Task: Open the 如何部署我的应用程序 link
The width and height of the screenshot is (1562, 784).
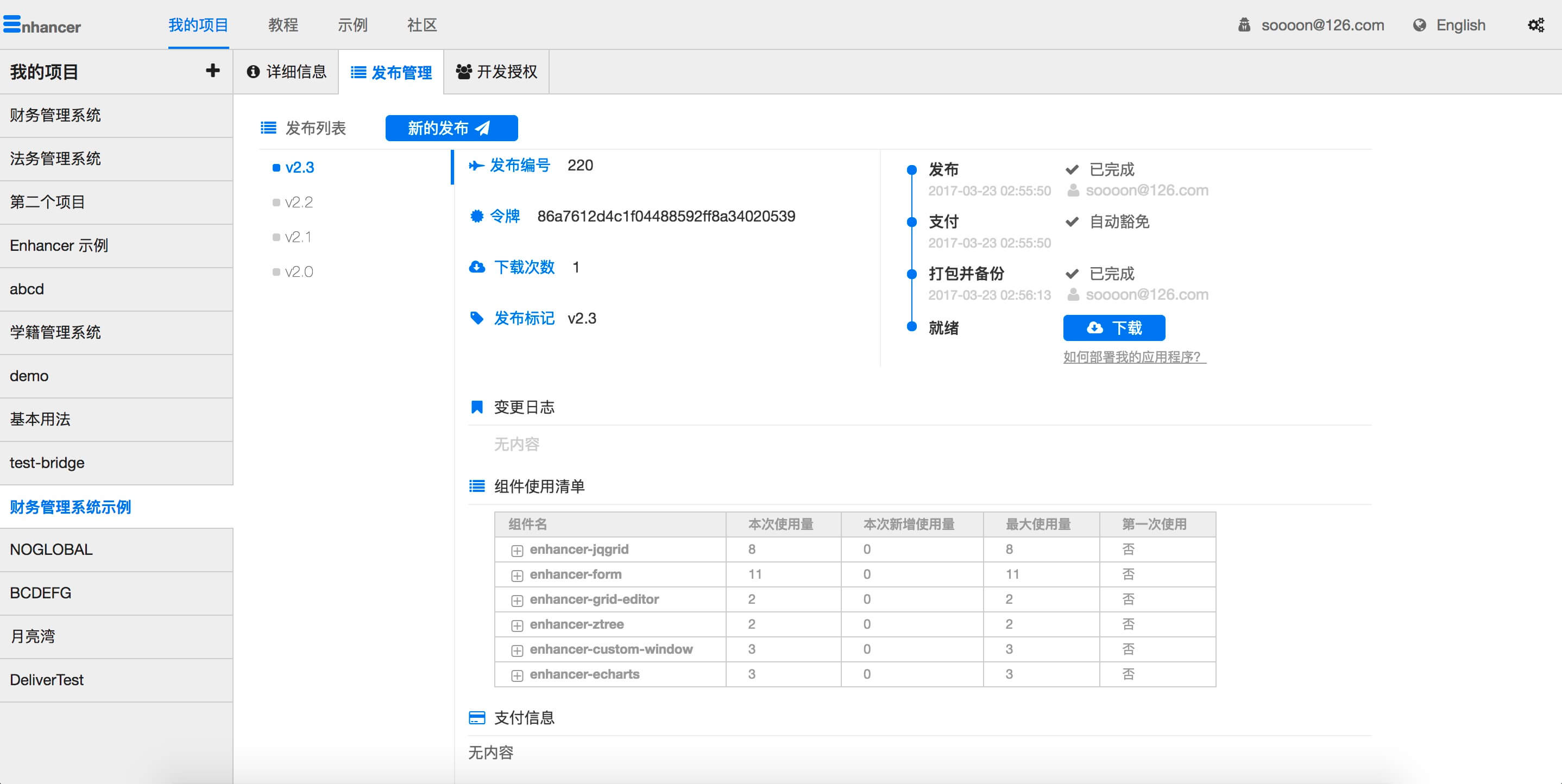Action: pos(1134,357)
